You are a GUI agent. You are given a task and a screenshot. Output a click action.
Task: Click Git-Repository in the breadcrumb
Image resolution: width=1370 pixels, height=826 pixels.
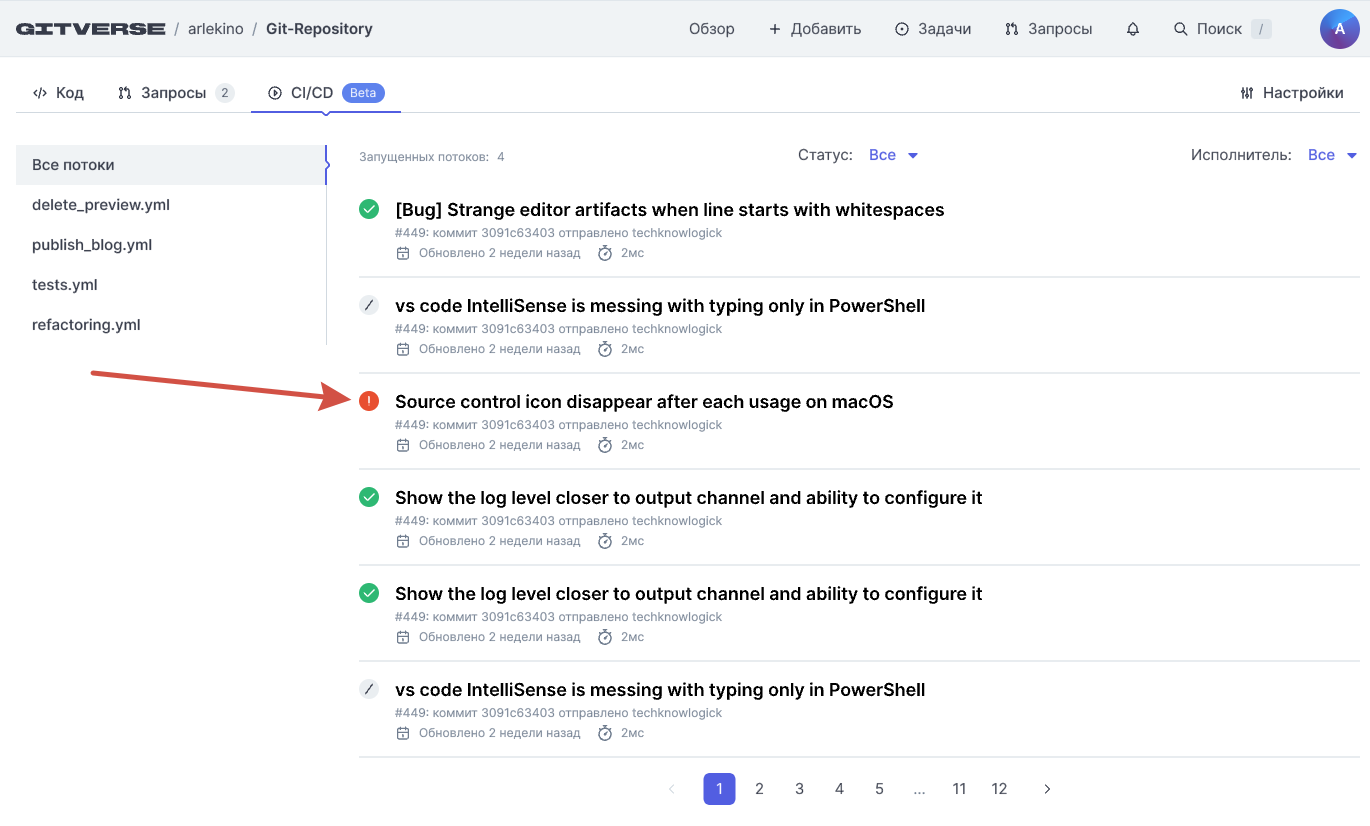pos(319,29)
